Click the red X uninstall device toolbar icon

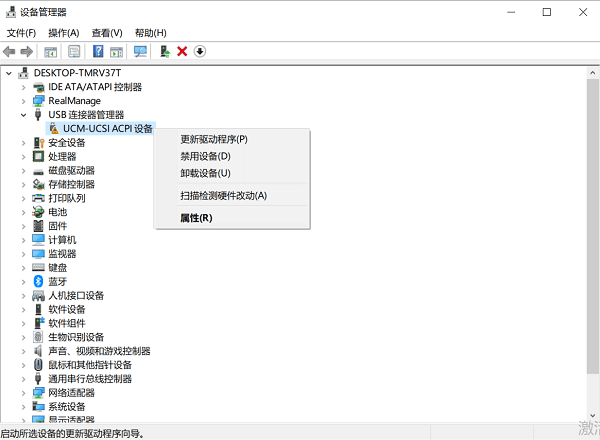[182, 51]
